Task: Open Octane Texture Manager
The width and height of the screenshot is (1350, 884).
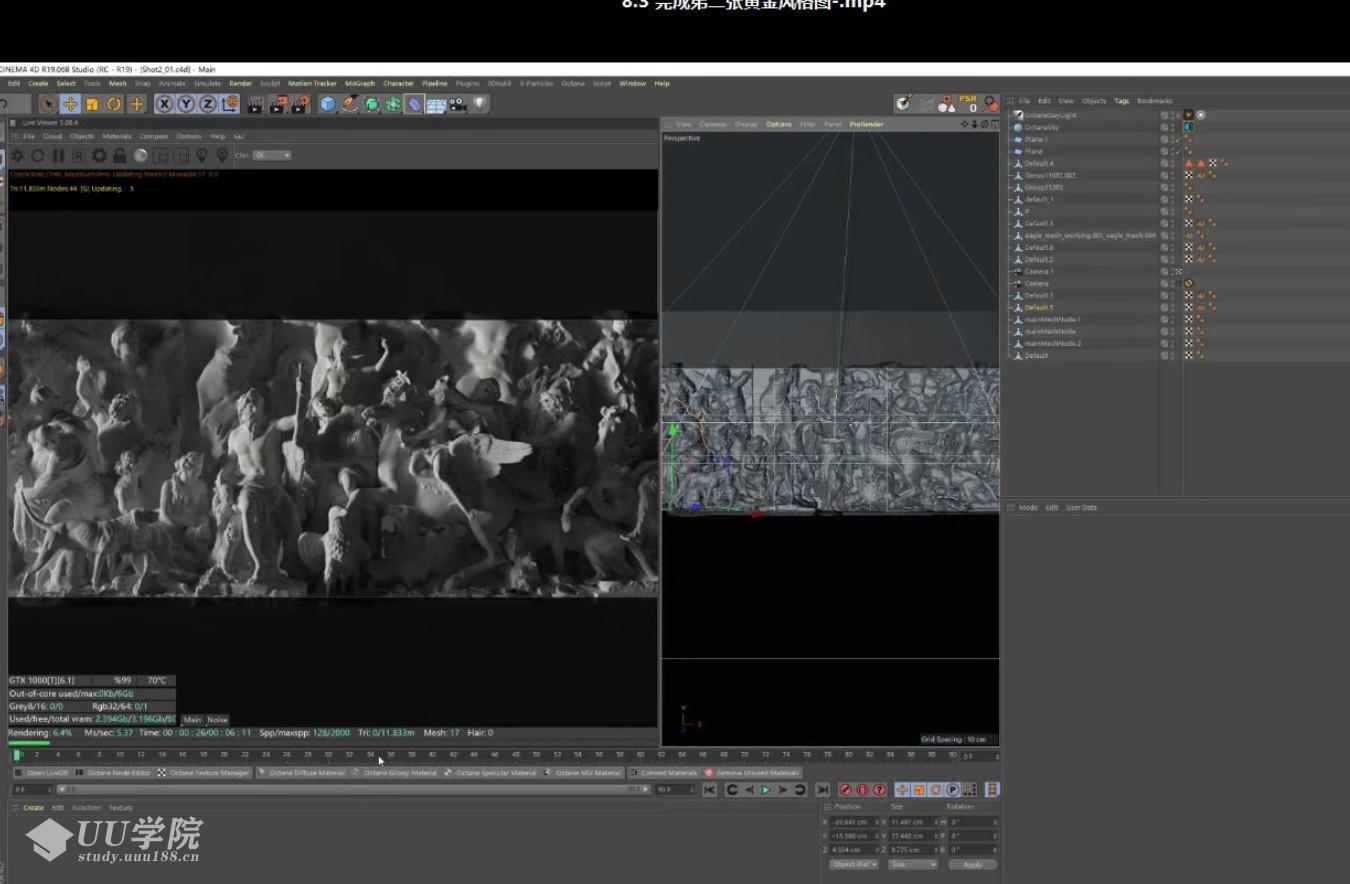Action: pyautogui.click(x=204, y=773)
